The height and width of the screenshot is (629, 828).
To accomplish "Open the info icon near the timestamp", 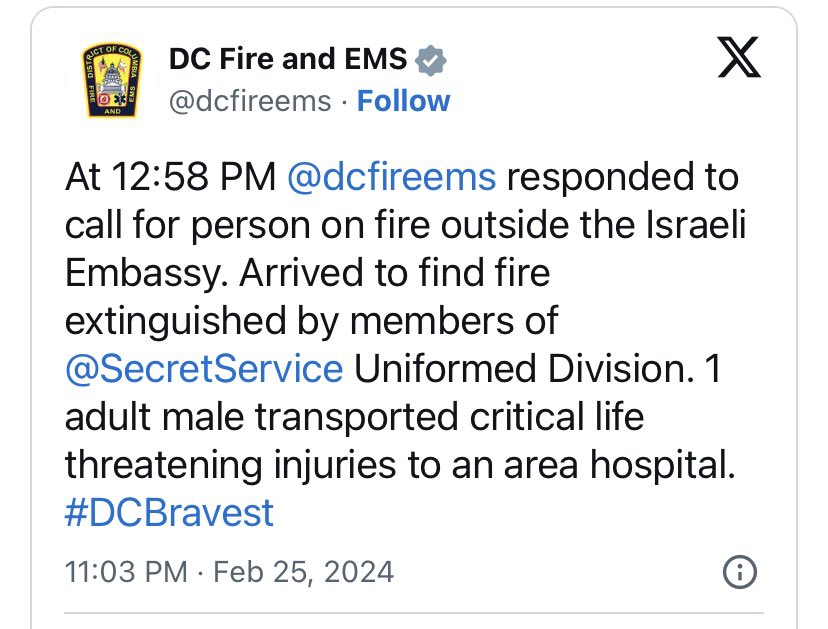I will tap(739, 572).
